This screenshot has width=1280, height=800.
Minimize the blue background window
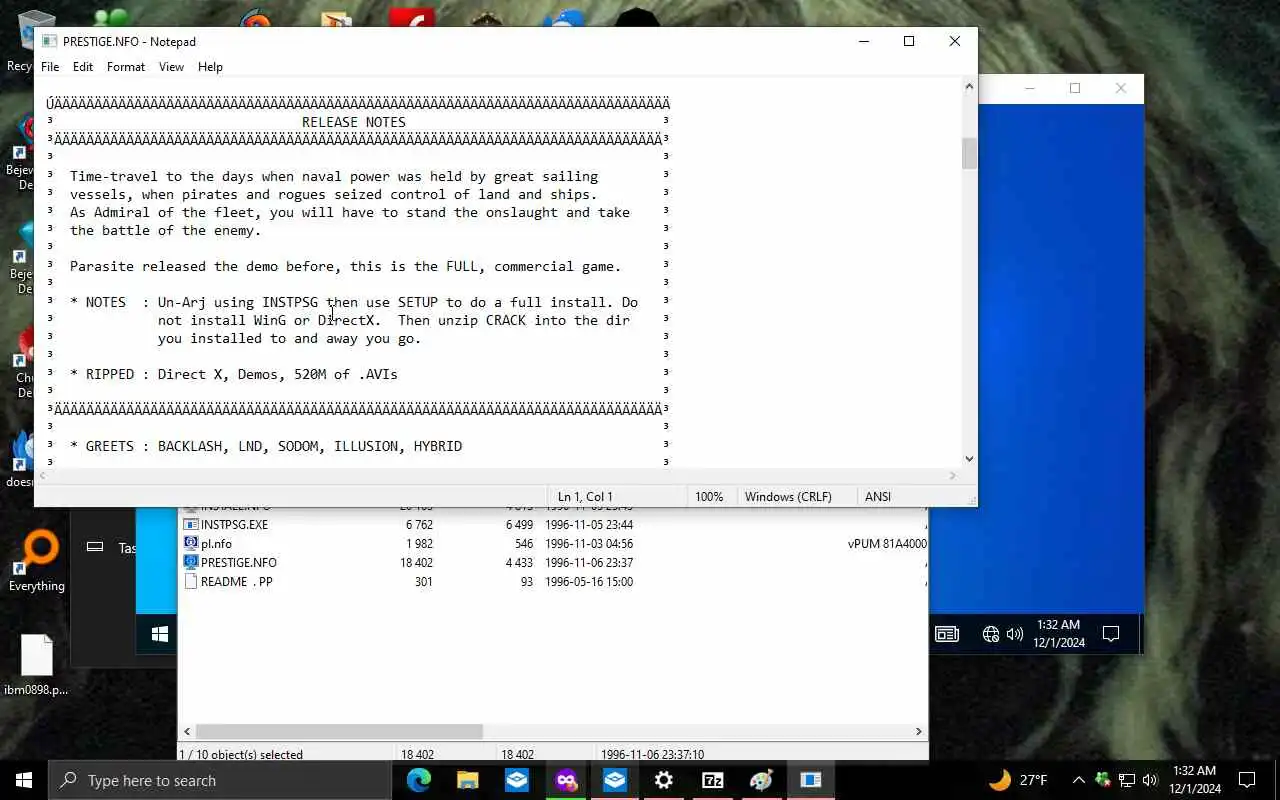pos(1030,88)
